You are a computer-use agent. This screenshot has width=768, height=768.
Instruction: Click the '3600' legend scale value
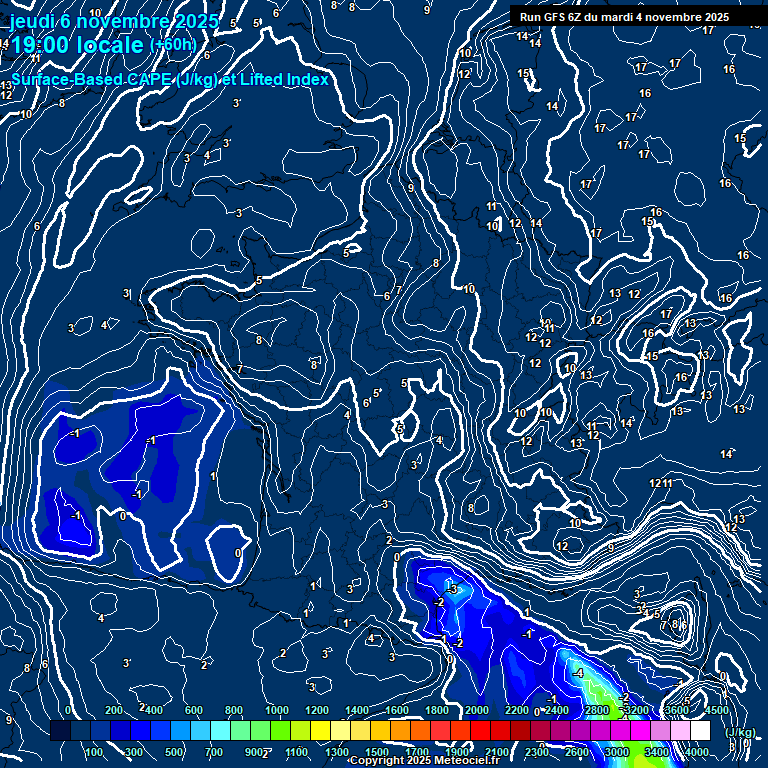pyautogui.click(x=677, y=710)
